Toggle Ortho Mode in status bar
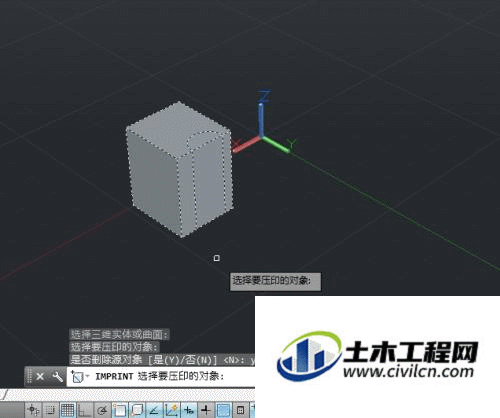Viewport: 500px width, 418px height. click(x=85, y=410)
